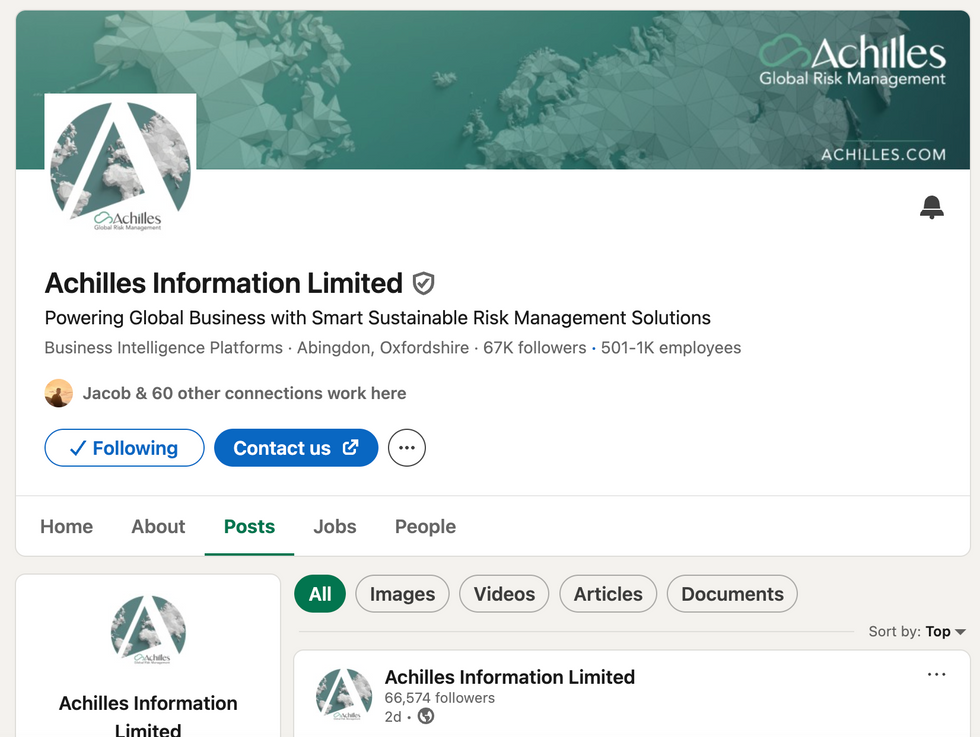Click the Achilles company logo image

[120, 167]
